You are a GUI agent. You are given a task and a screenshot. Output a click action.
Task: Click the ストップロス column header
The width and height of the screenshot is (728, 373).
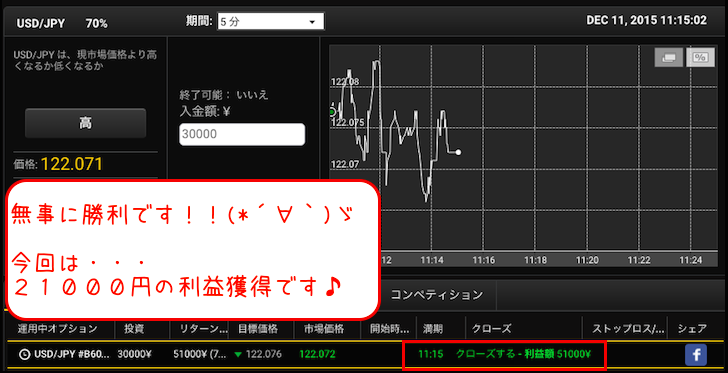[628, 329]
